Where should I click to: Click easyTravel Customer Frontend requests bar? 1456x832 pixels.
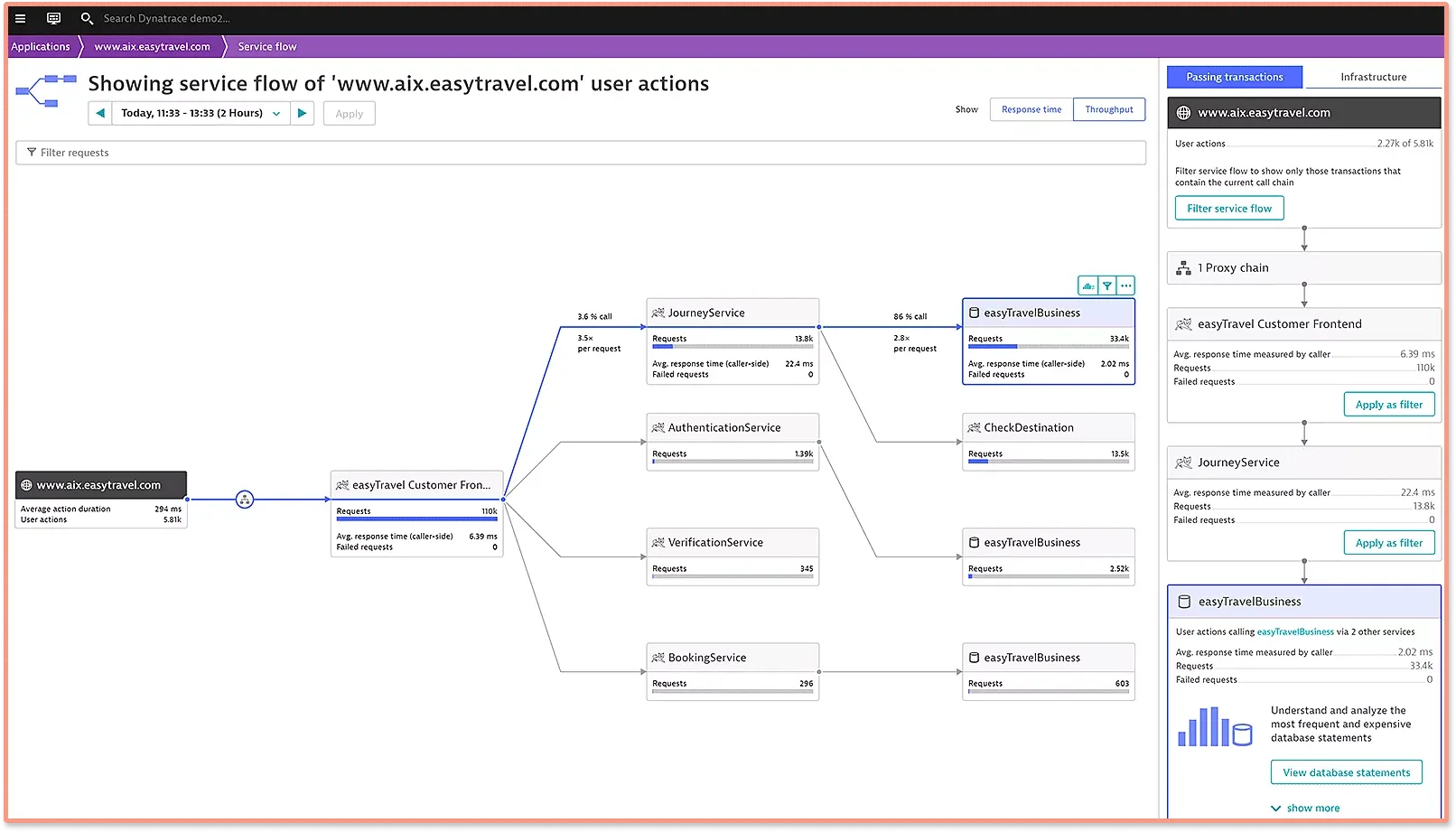416,519
